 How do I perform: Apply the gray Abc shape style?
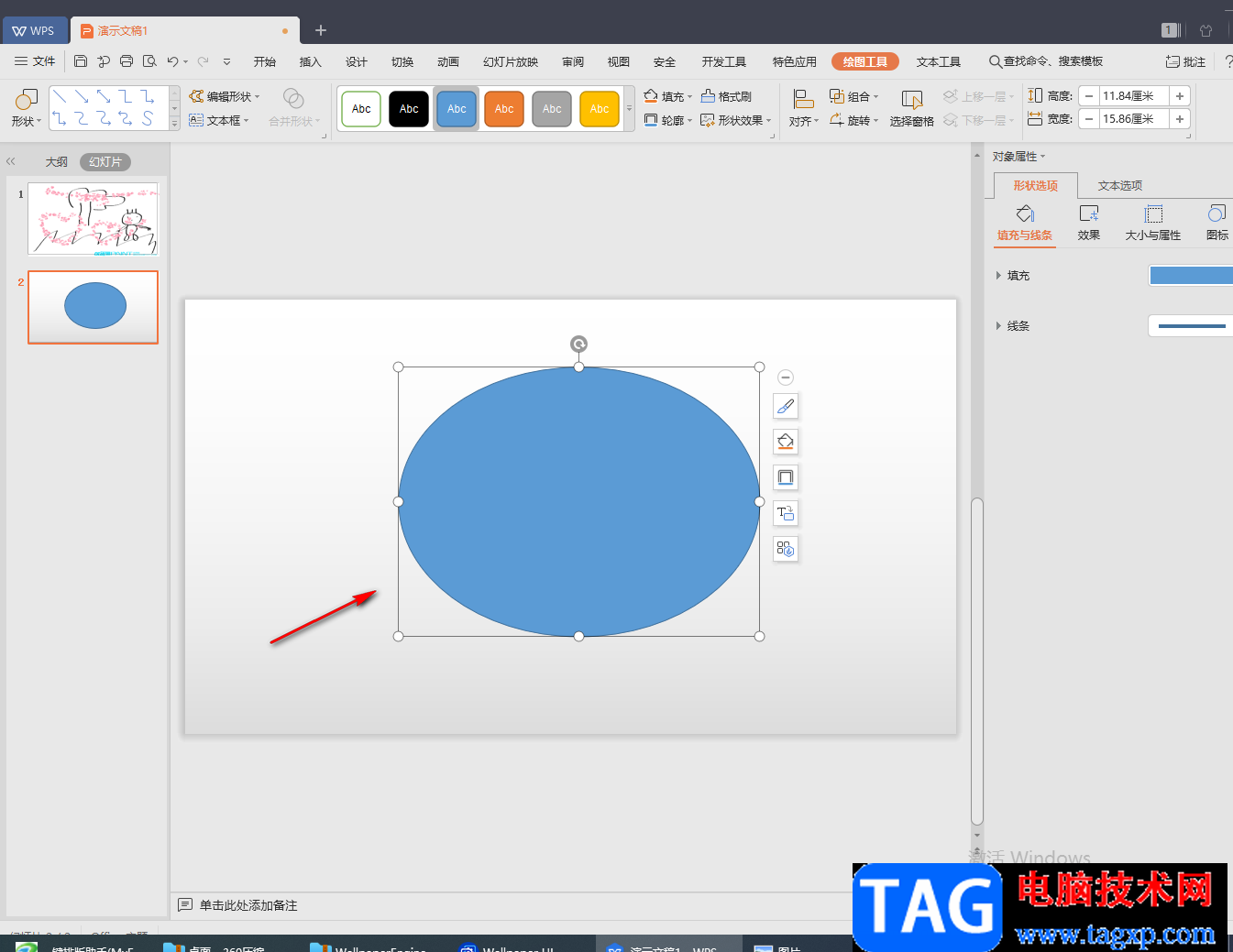(x=552, y=109)
